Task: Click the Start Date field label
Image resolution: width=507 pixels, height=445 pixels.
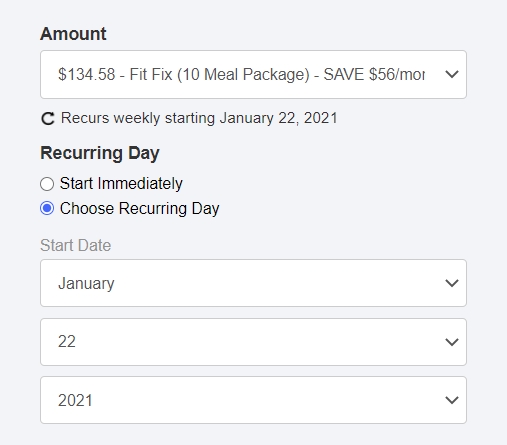Action: click(76, 245)
